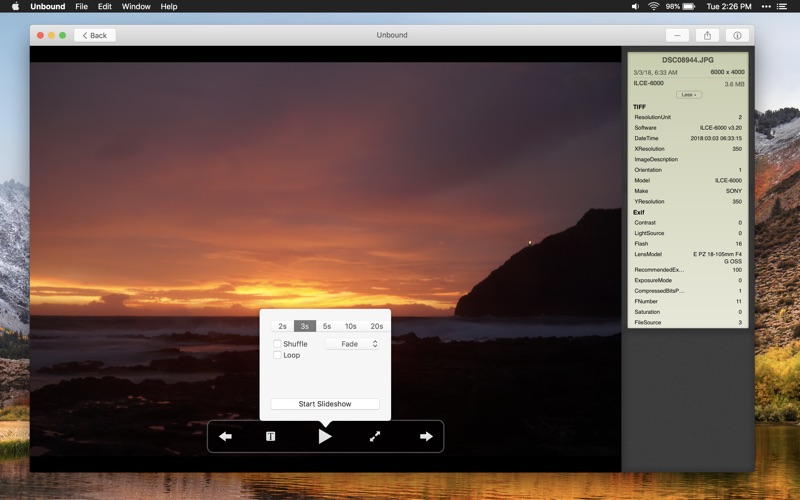This screenshot has width=800, height=500.
Task: Toggle the info panel with the i icon
Action: click(737, 35)
